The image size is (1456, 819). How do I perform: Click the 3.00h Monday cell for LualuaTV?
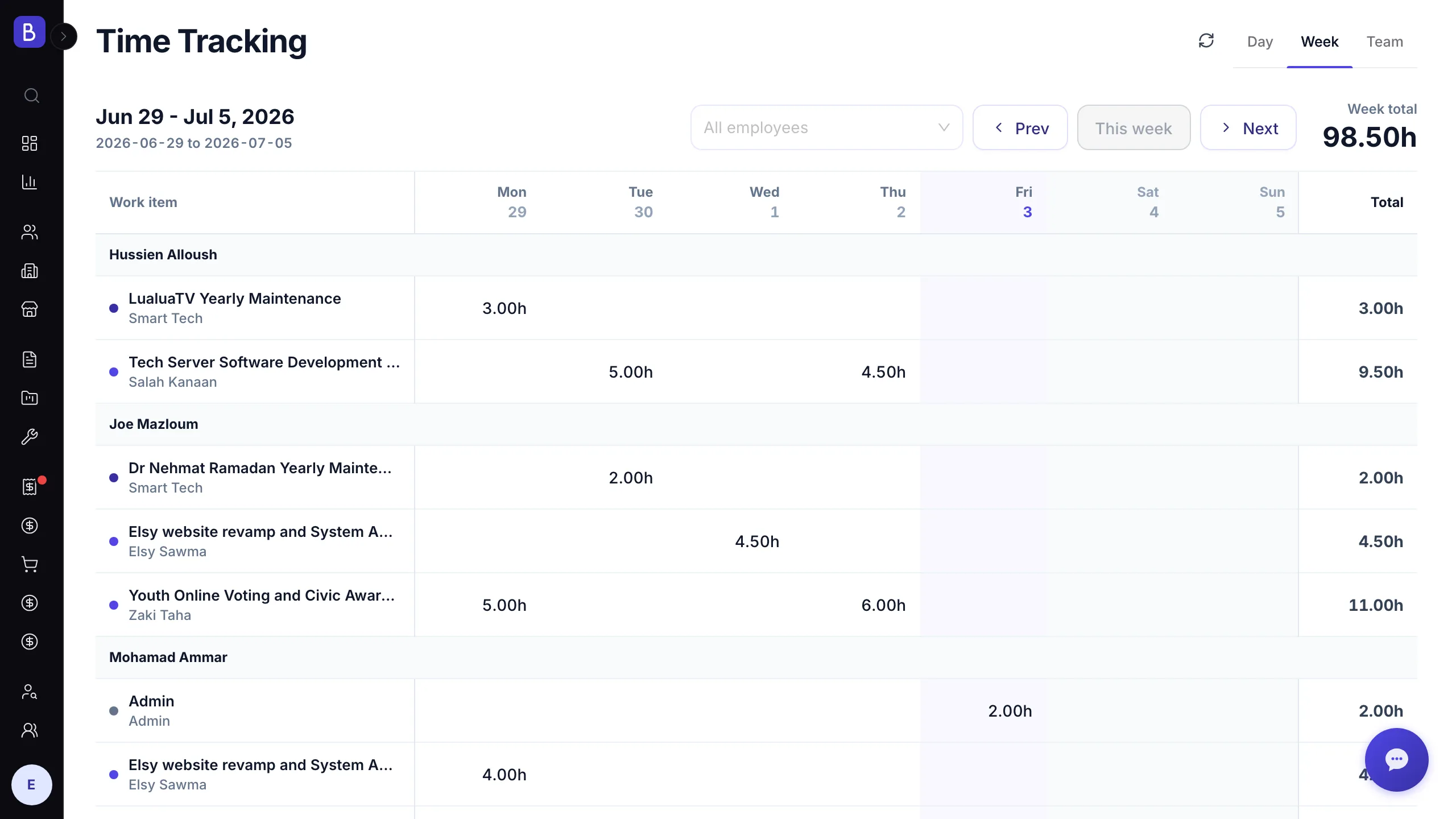tap(504, 308)
